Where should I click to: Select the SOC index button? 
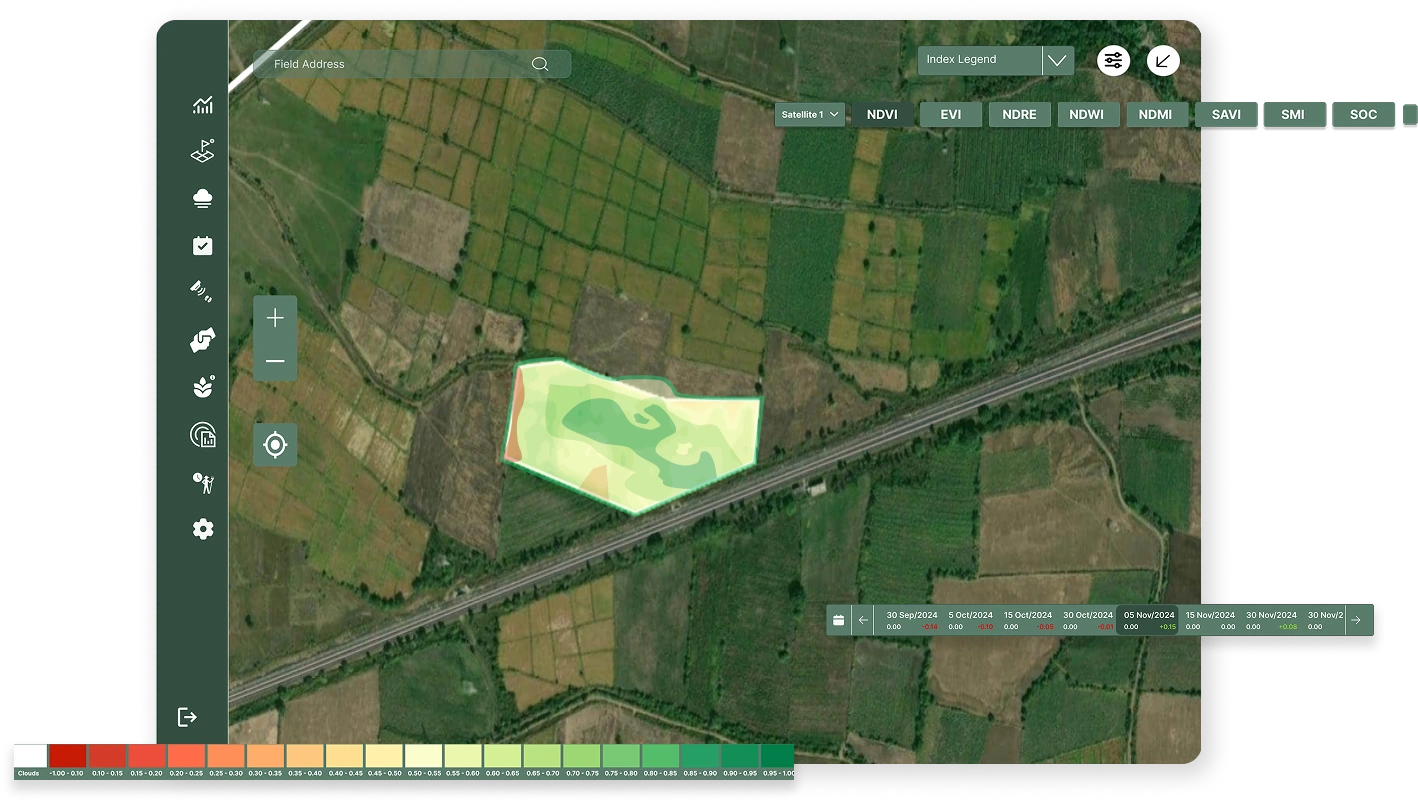click(1364, 115)
